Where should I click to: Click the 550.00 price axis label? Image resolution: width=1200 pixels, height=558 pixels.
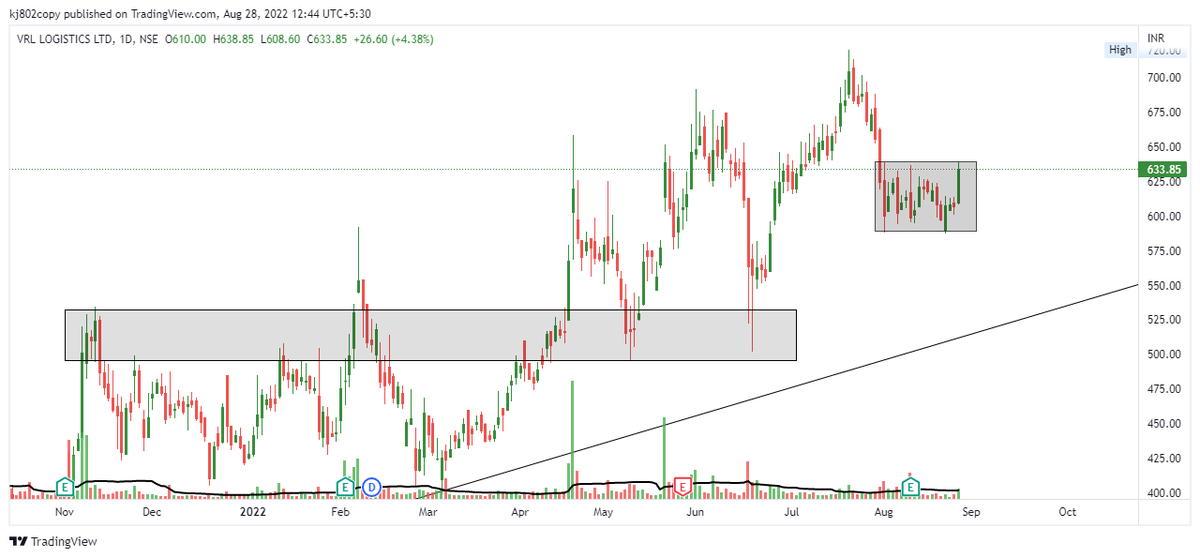pos(1162,285)
